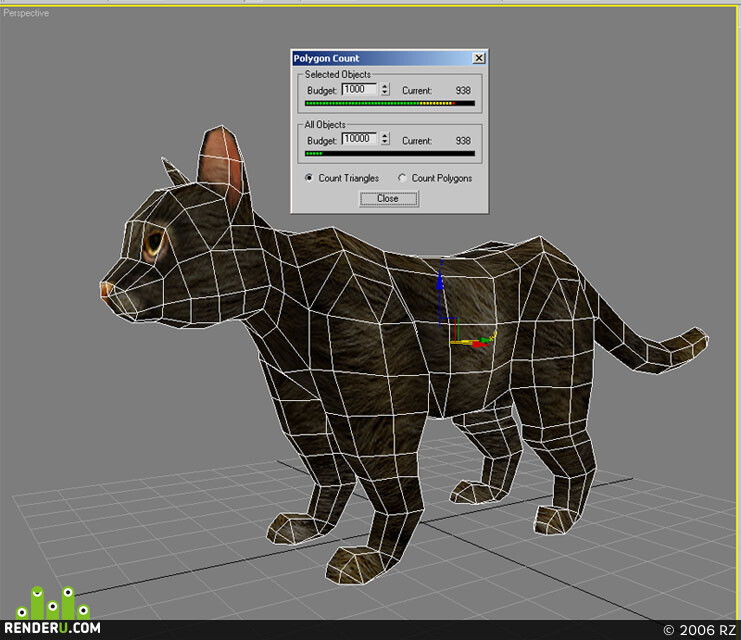The image size is (741, 640).
Task: Switch to Count Polygons option
Action: click(402, 178)
